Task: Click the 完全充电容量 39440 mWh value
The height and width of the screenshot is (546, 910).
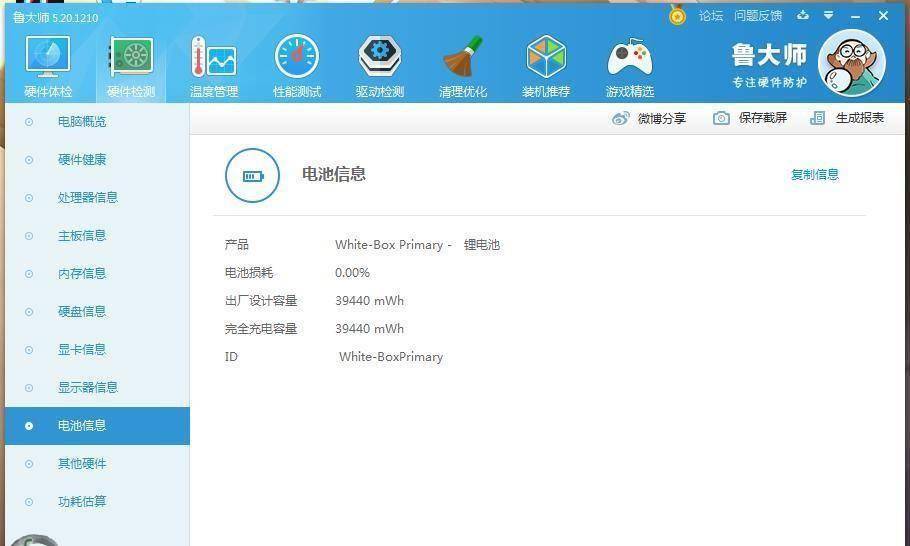Action: pos(369,328)
